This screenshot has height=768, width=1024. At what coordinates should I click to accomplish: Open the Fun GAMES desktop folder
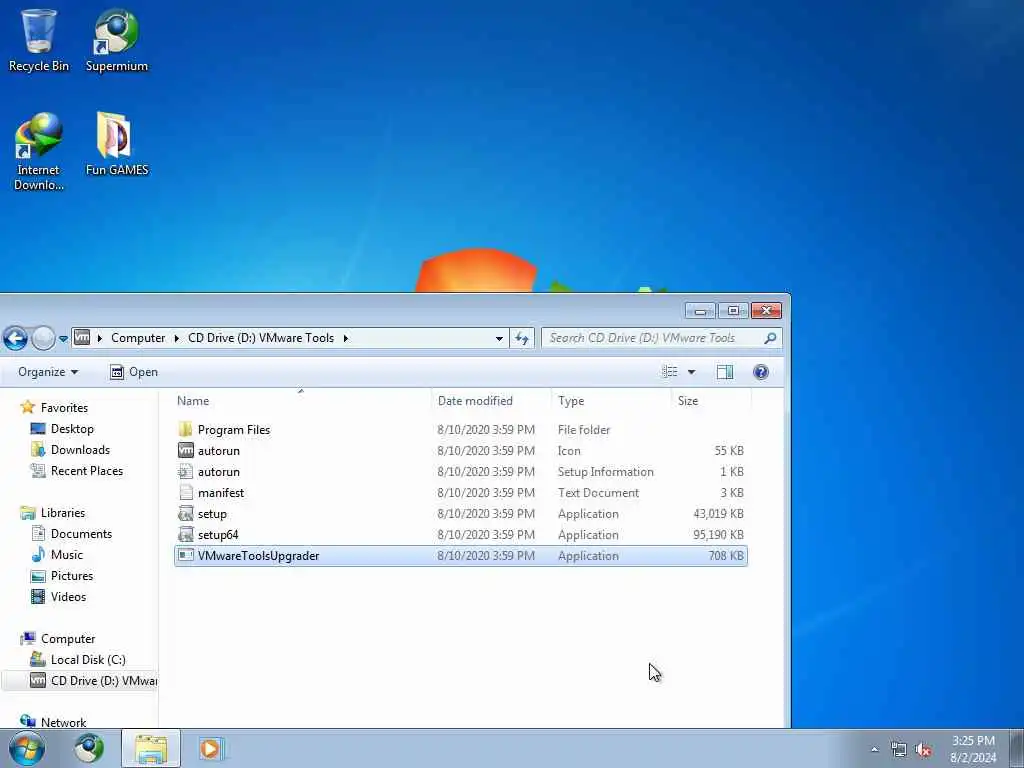(116, 144)
